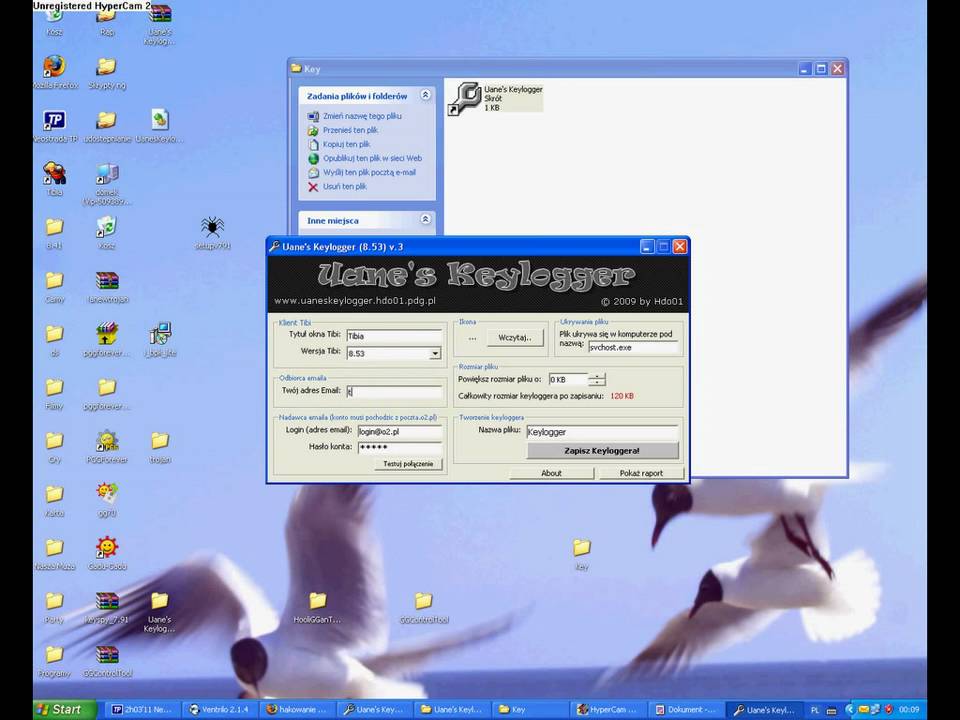Select the Programy folder on desktop
960x720 pixels.
click(x=54, y=654)
